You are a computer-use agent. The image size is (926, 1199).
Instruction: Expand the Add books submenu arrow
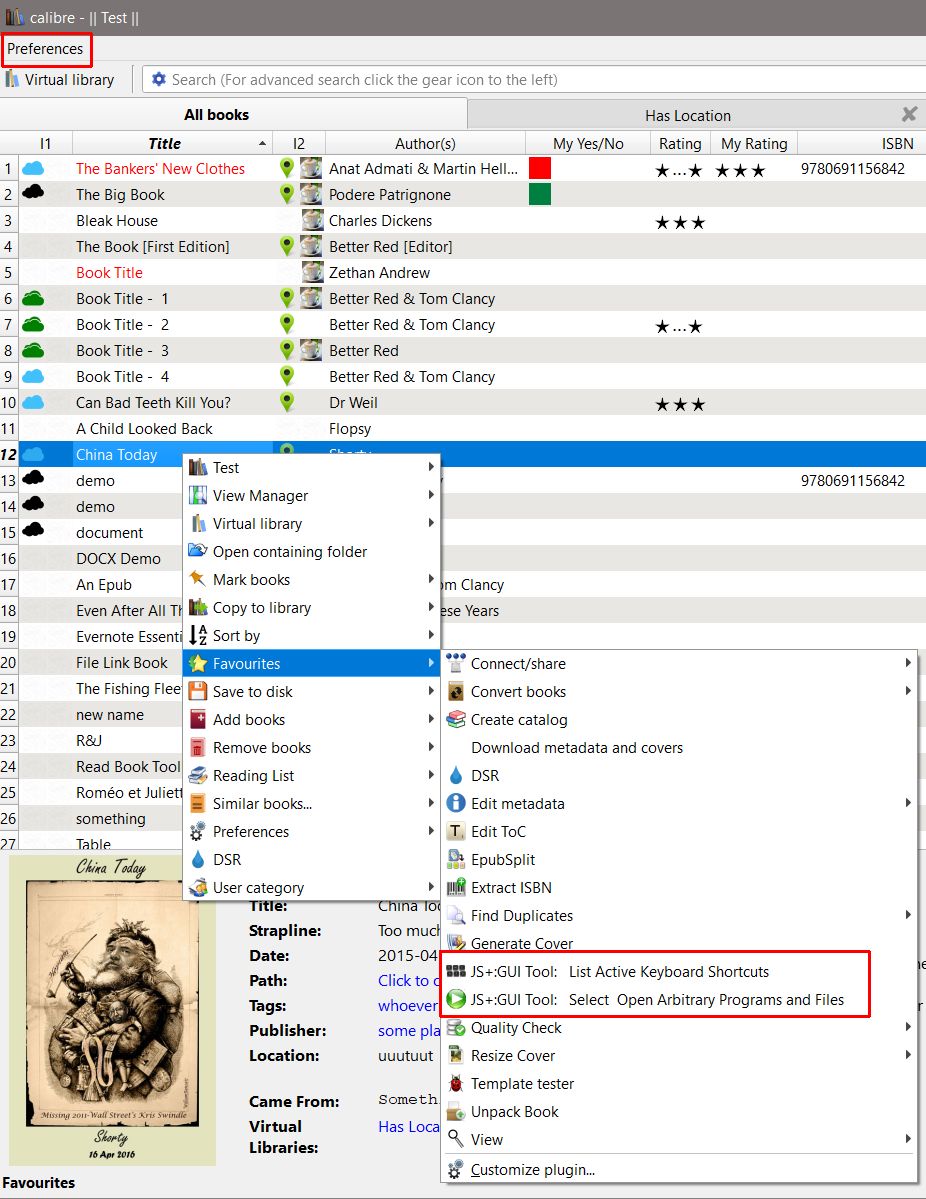pos(431,720)
